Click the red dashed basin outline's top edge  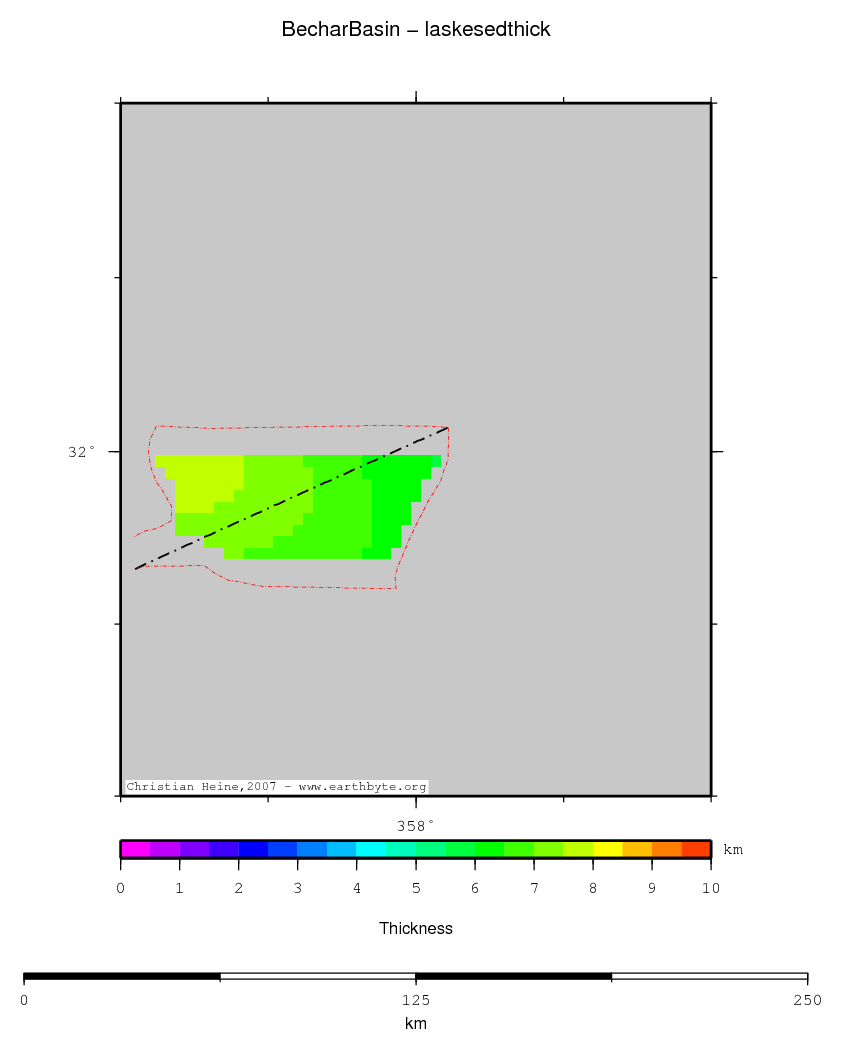coord(300,427)
